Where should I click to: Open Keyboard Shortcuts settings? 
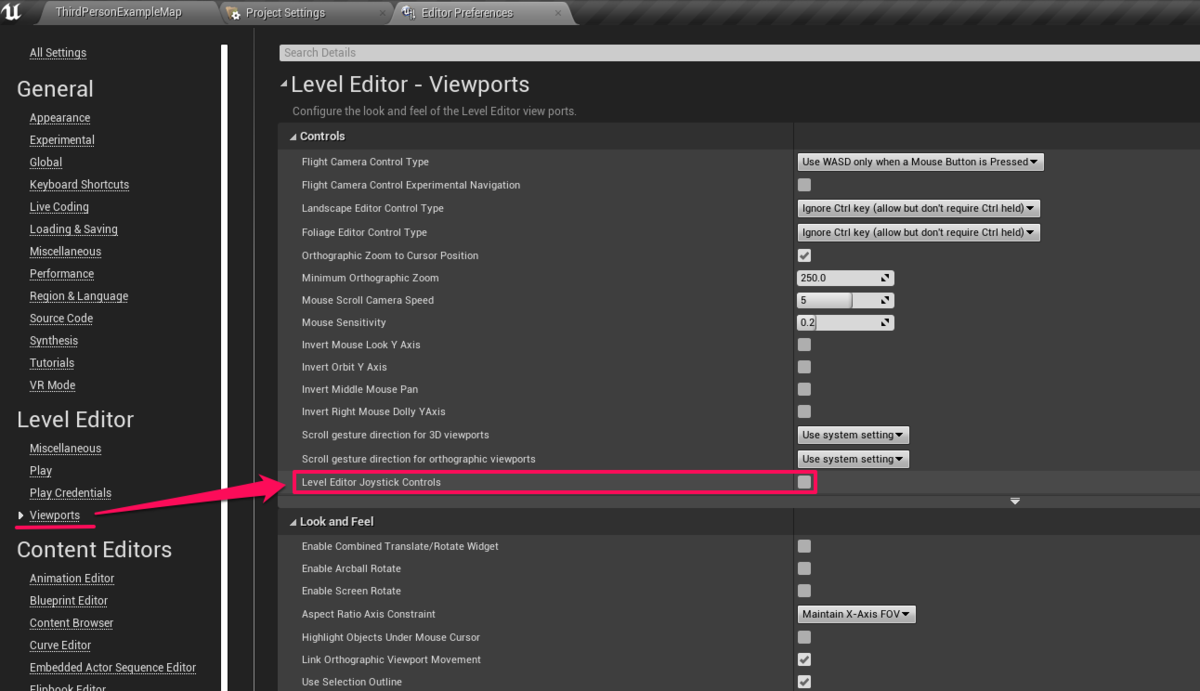pyautogui.click(x=79, y=185)
